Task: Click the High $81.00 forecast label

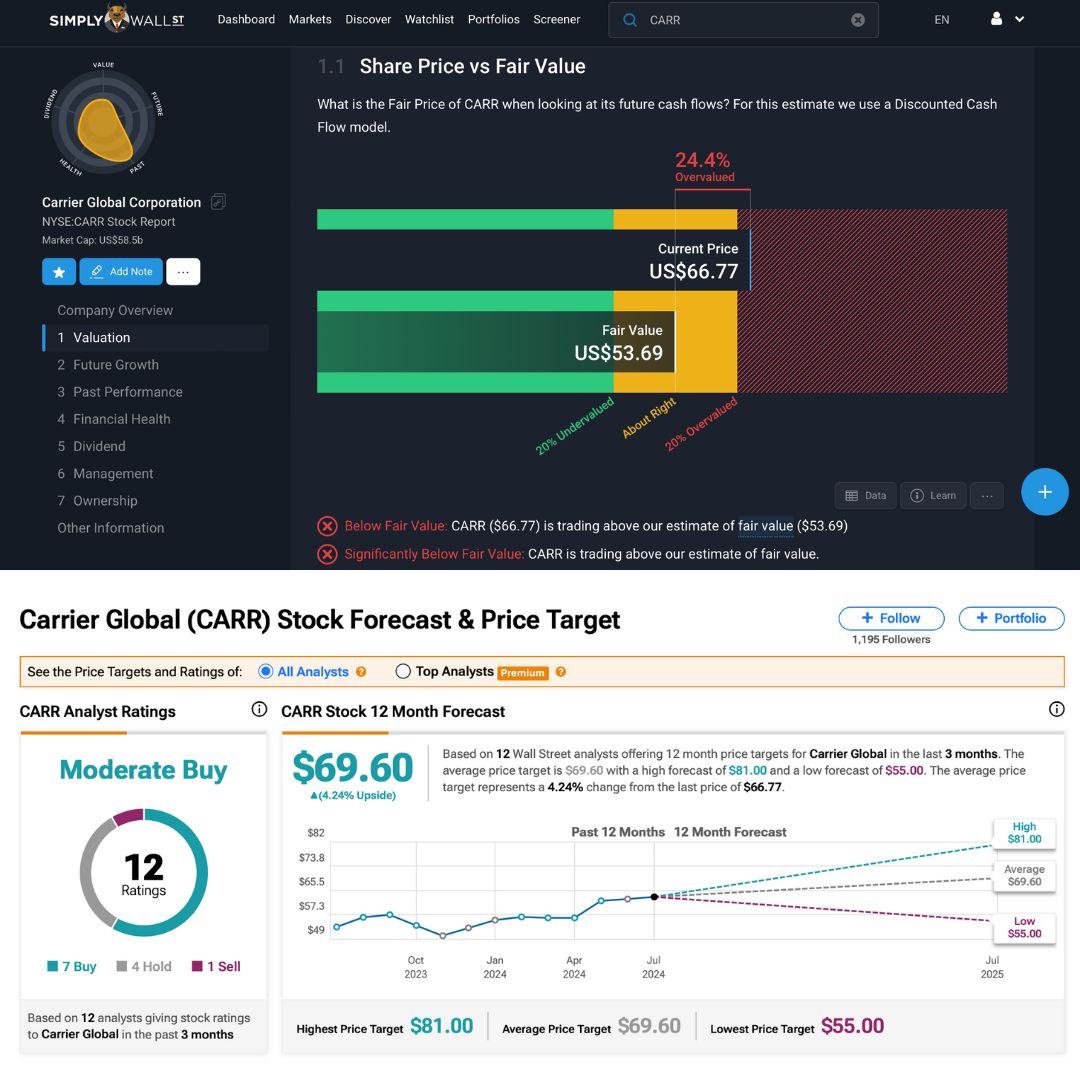Action: click(x=1024, y=833)
